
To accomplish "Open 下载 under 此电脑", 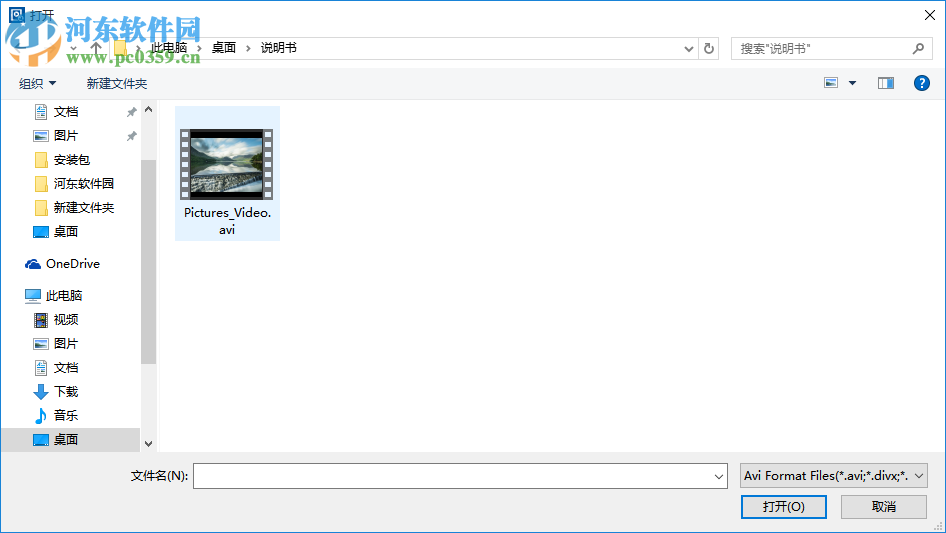I will 66,392.
